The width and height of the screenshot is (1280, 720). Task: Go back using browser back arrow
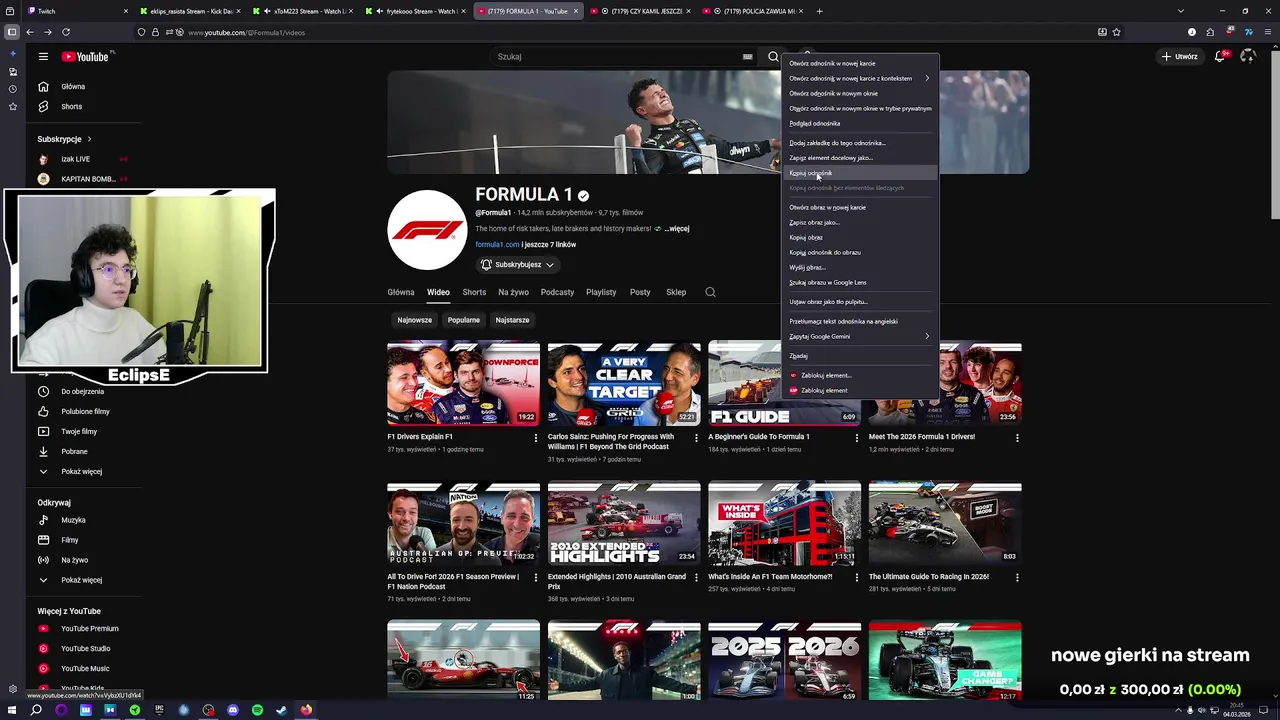point(30,32)
